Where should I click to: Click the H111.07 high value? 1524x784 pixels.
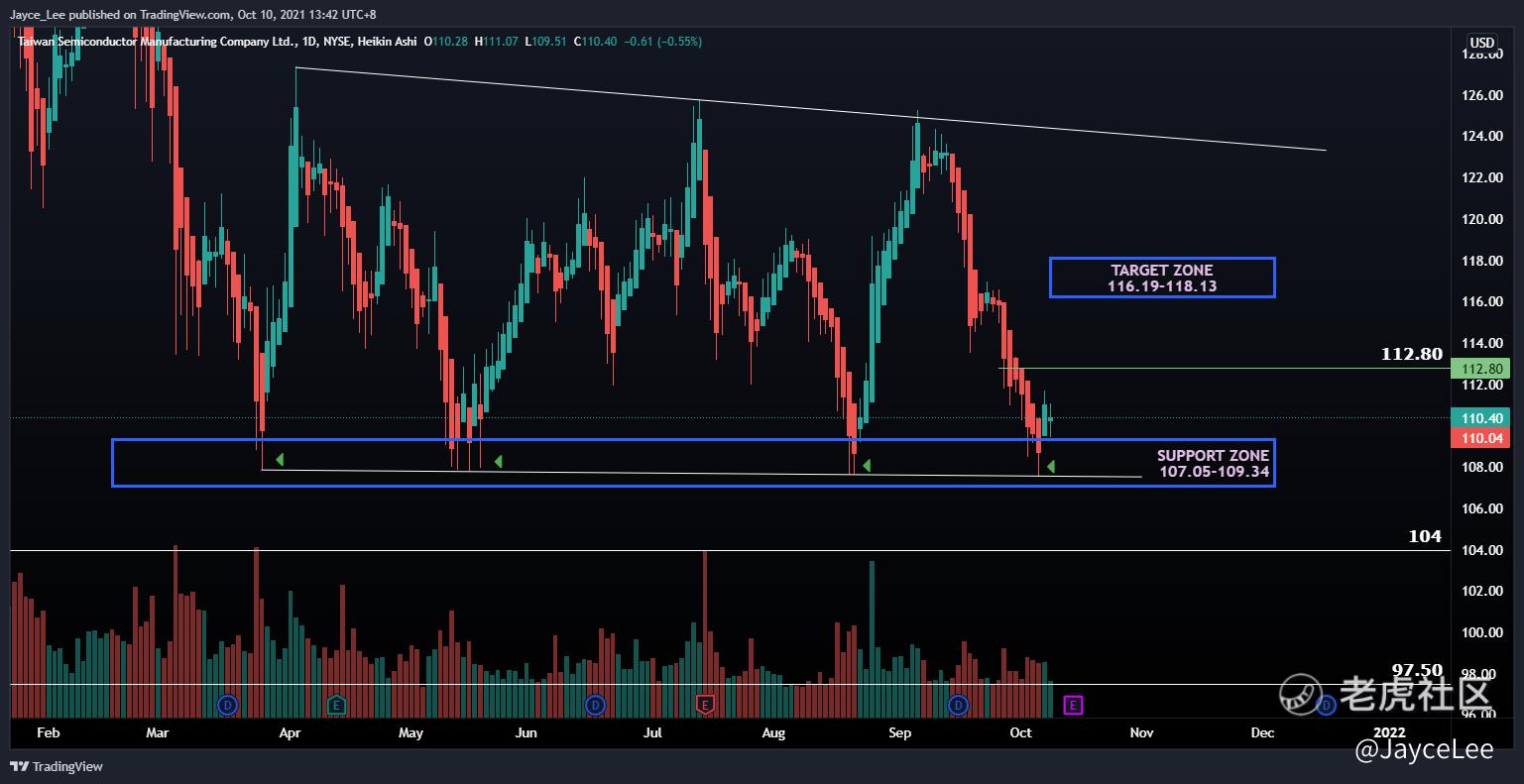497,42
